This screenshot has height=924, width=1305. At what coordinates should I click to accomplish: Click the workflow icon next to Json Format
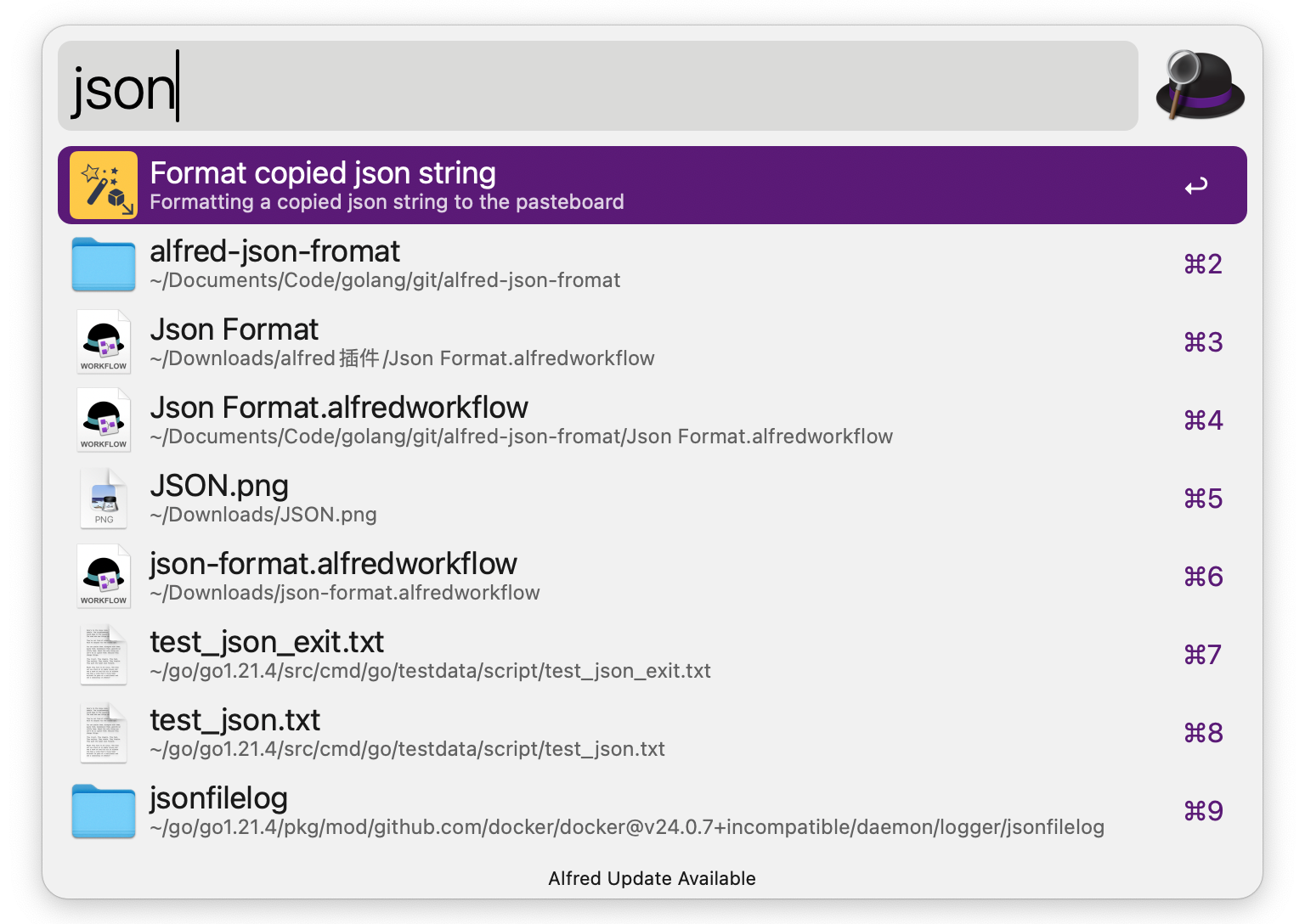click(x=104, y=341)
